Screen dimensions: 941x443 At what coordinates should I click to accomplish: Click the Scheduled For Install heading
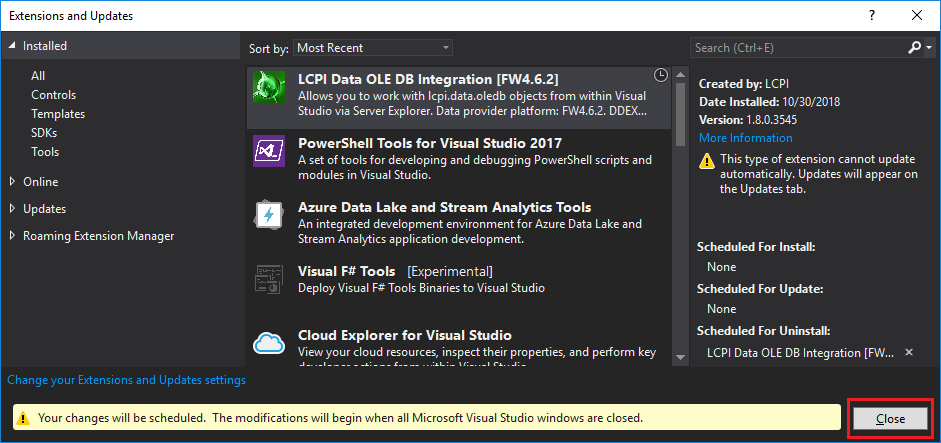pyautogui.click(x=756, y=247)
